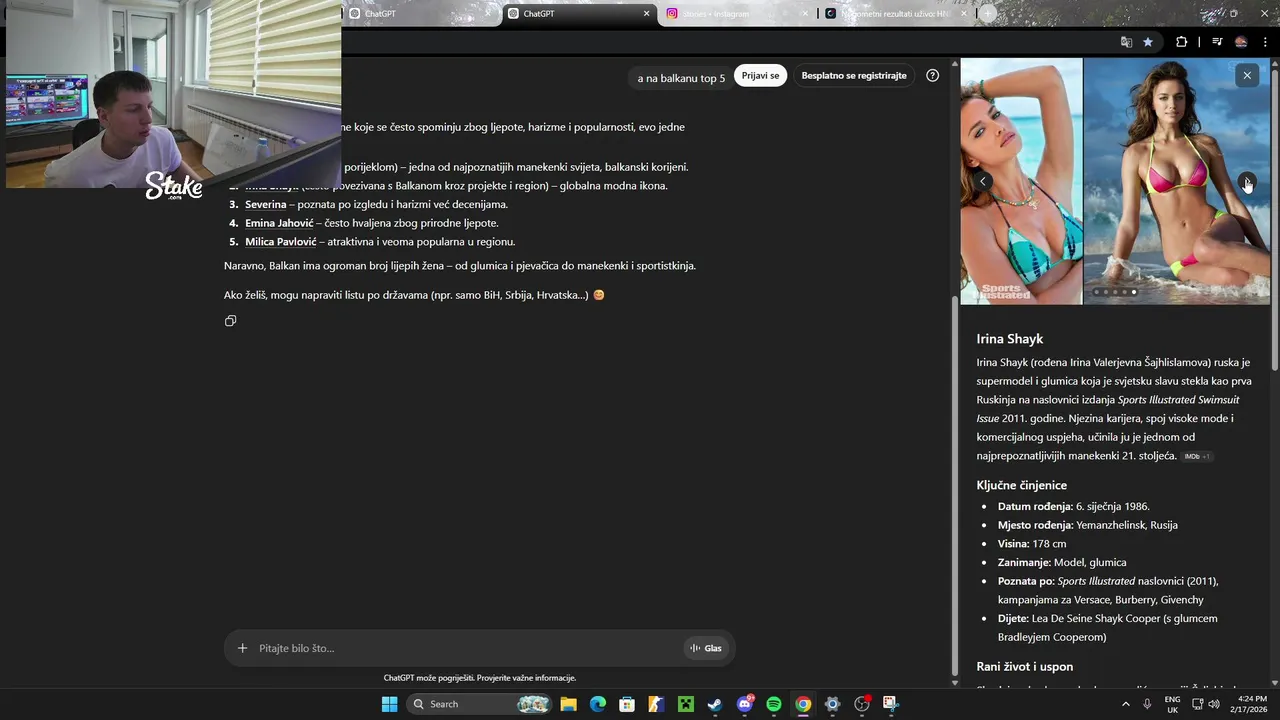This screenshot has height=720, width=1280.
Task: Open Microsoft Store from the taskbar
Action: click(x=627, y=704)
